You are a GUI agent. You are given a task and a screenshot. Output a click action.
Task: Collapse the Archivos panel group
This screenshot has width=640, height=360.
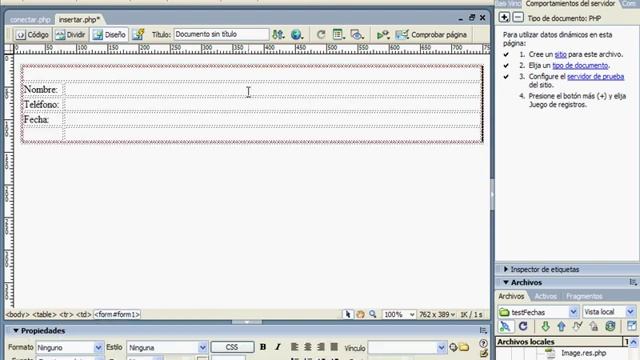pyautogui.click(x=506, y=282)
